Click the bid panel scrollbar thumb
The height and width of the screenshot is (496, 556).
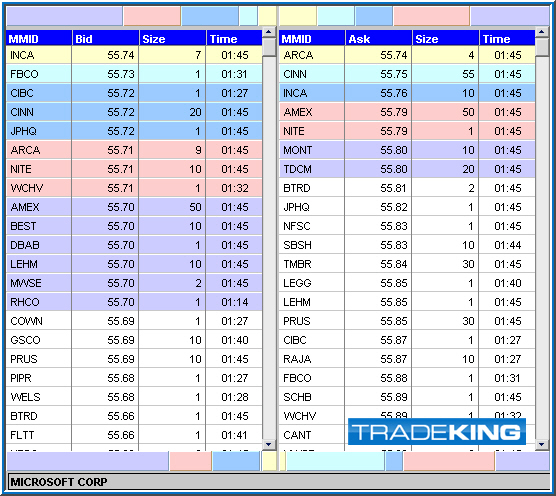coord(269,47)
